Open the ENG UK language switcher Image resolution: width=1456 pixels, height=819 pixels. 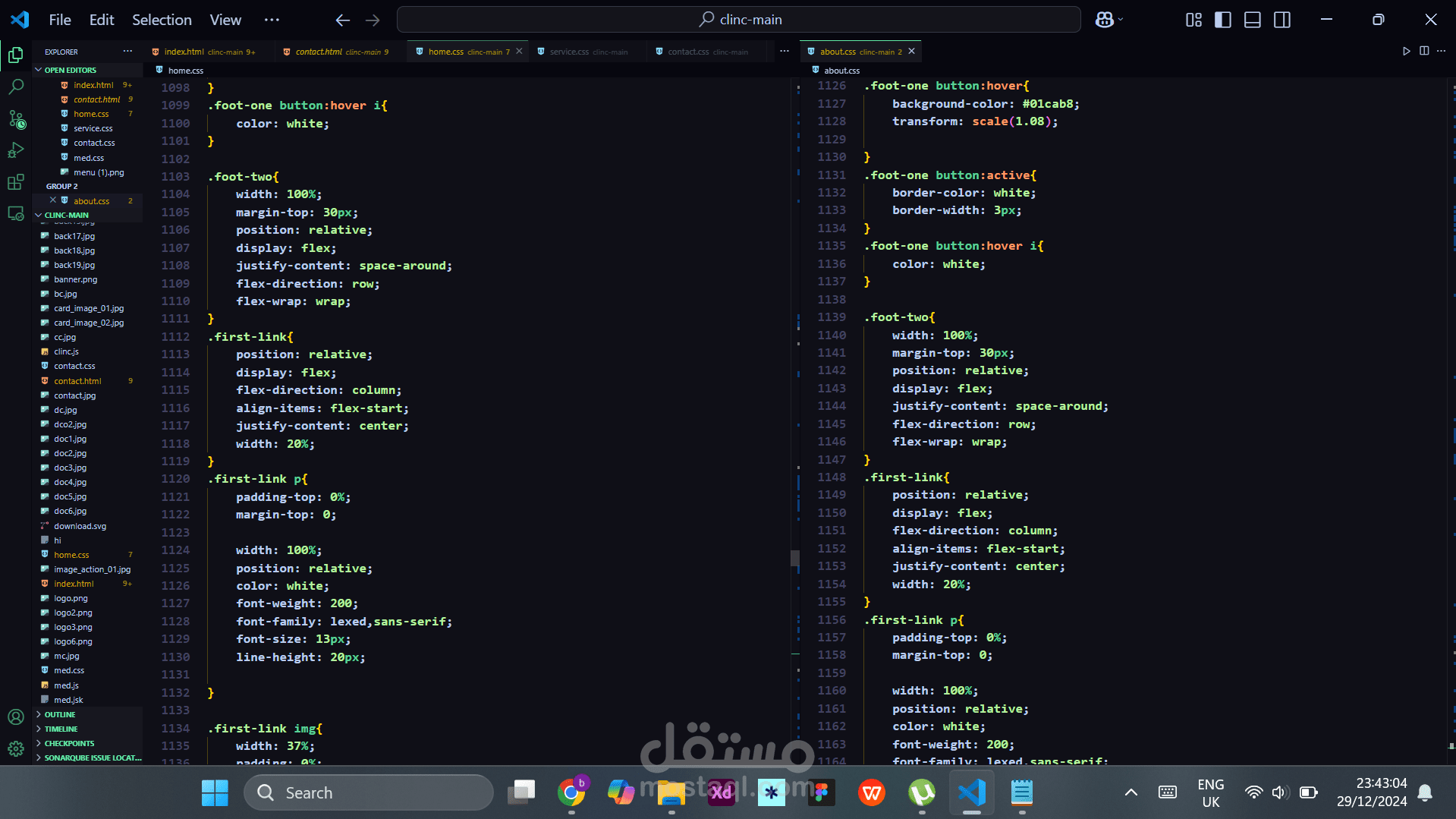1210,792
